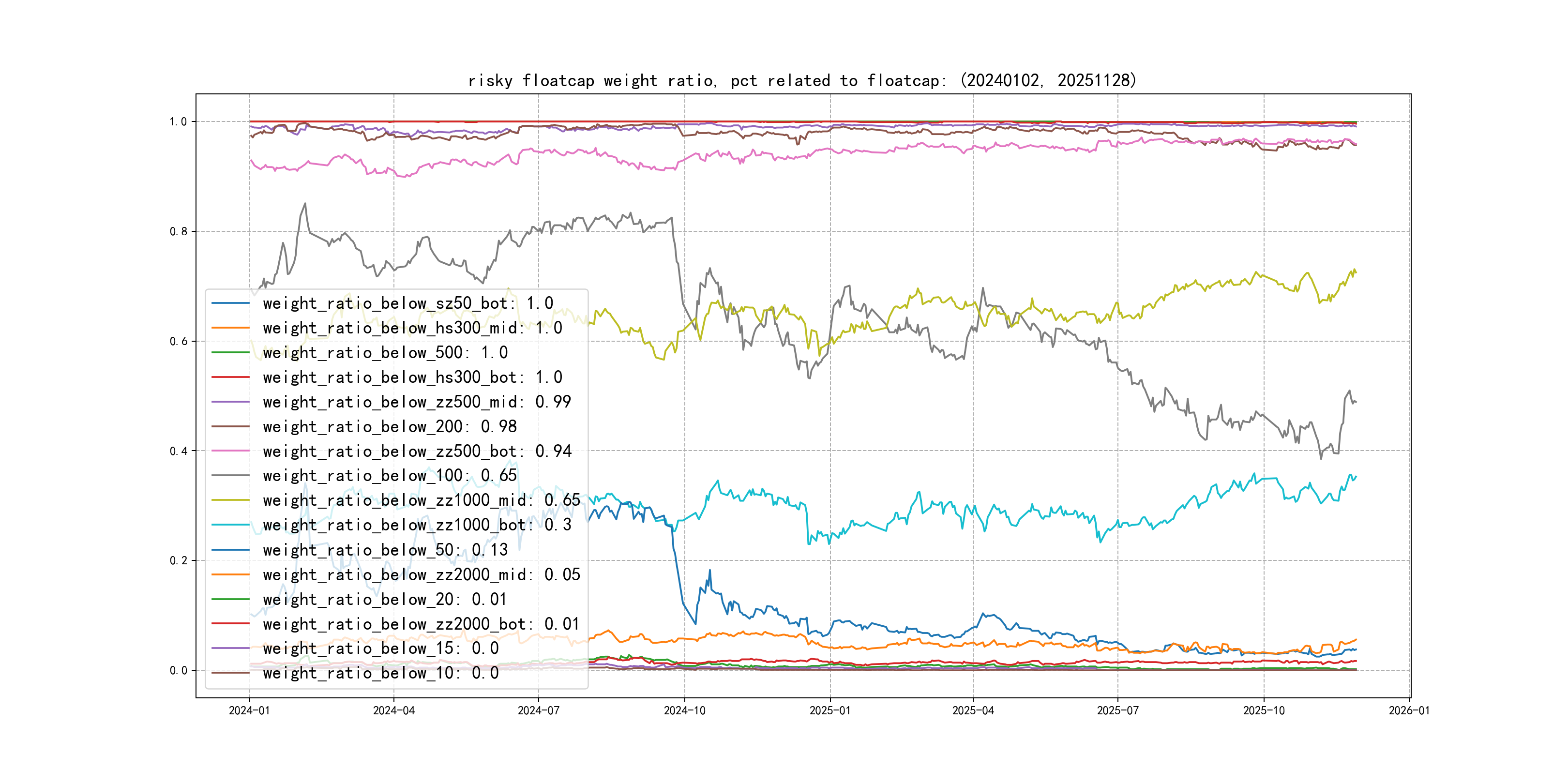Click the pink swatch for zz500_bot legend
This screenshot has width=1568, height=784.
click(230, 451)
